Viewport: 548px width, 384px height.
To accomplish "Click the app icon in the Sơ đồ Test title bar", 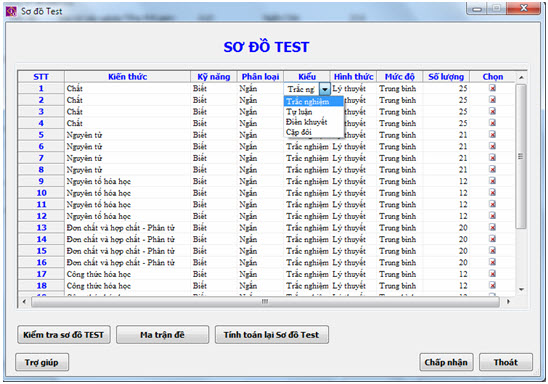I will tap(11, 12).
